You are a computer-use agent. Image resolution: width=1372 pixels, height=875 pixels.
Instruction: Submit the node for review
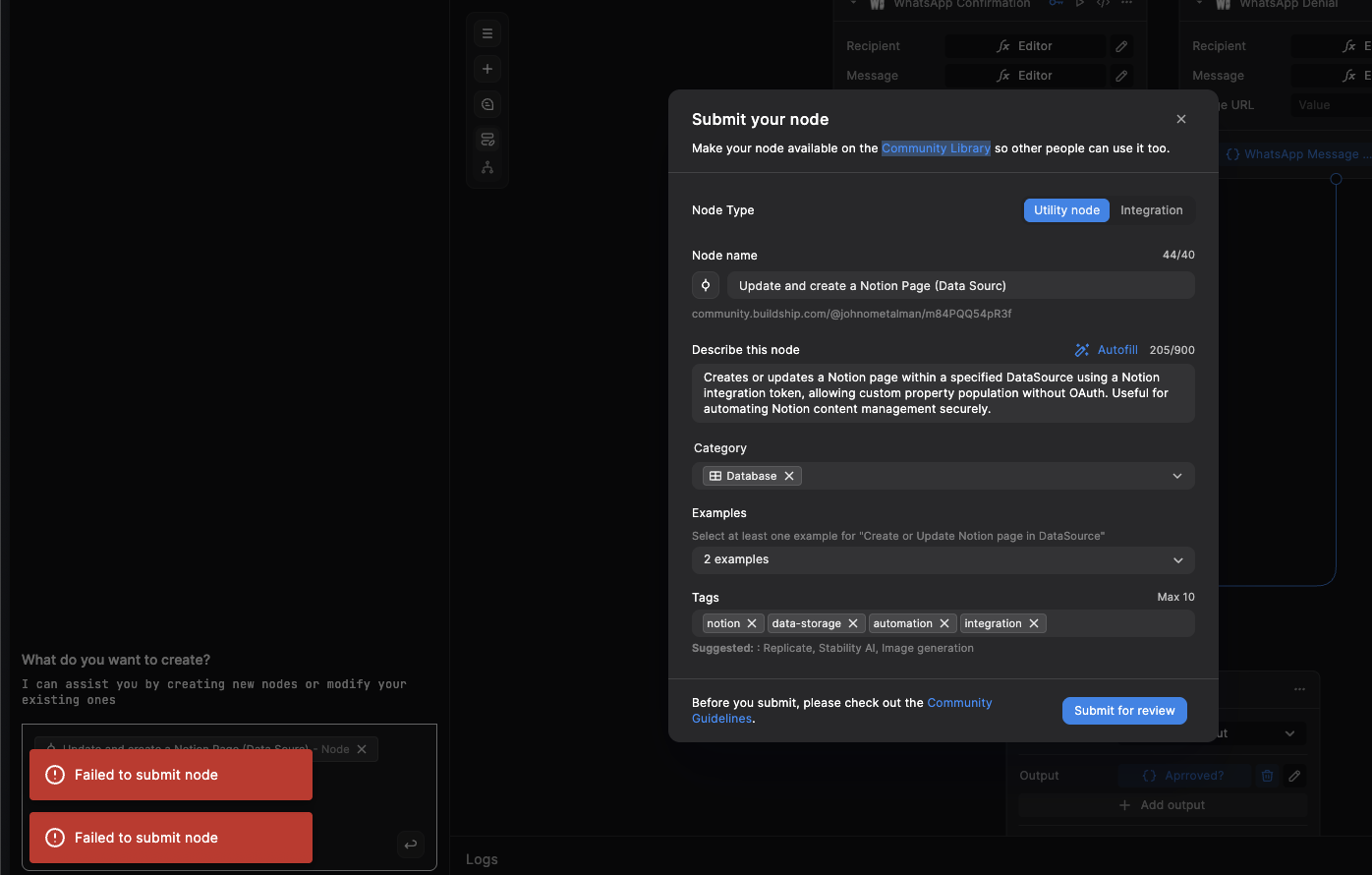click(1124, 711)
